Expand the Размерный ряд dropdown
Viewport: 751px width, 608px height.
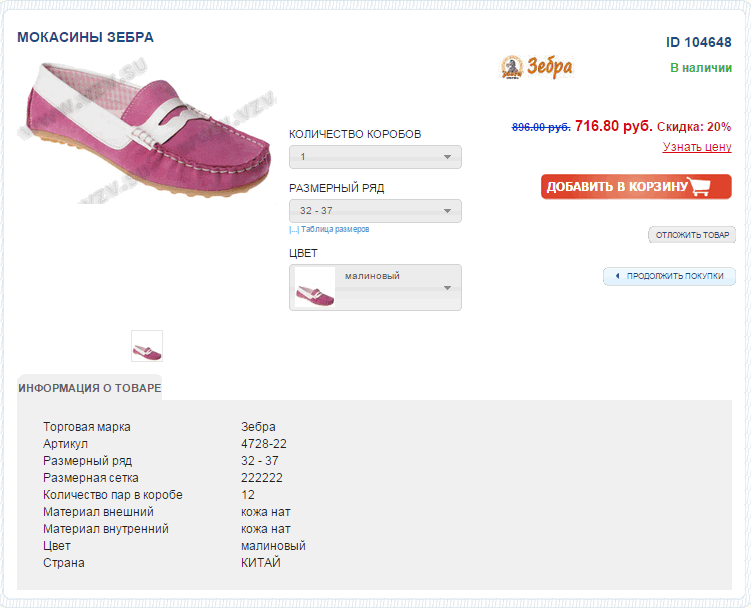[x=375, y=211]
